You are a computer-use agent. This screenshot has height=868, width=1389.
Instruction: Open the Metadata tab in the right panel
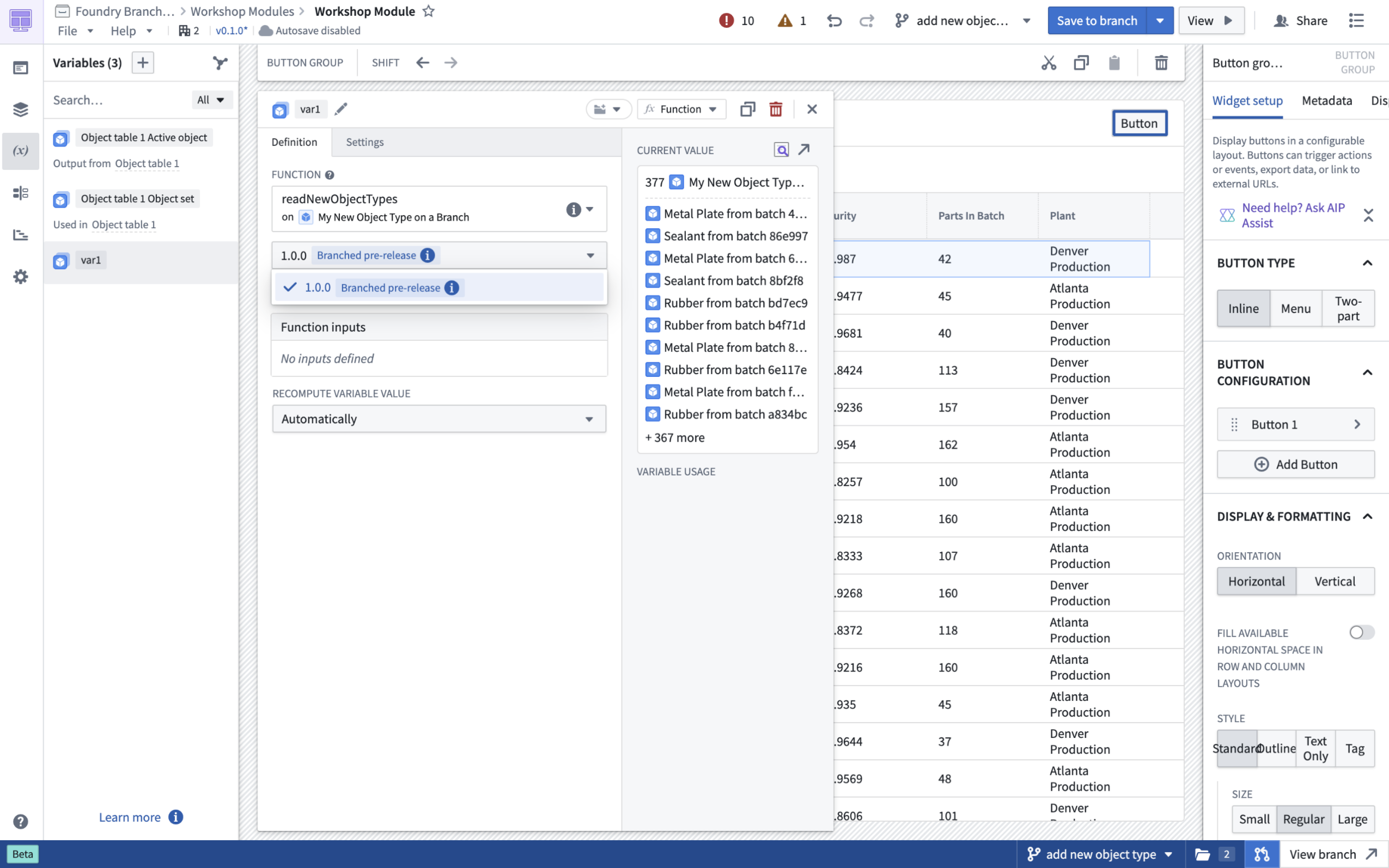point(1326,100)
